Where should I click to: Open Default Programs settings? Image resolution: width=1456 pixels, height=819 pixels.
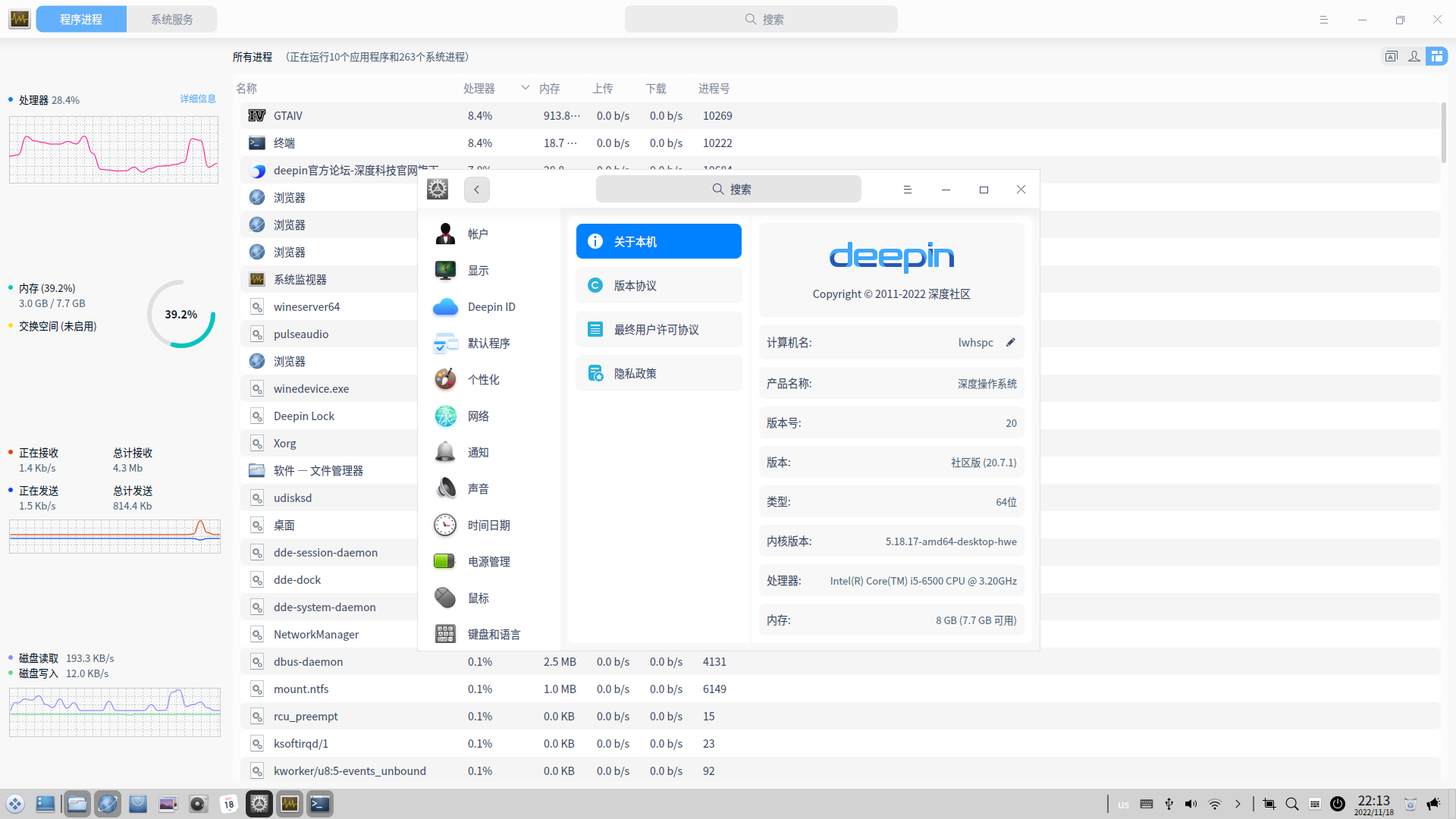coord(489,343)
